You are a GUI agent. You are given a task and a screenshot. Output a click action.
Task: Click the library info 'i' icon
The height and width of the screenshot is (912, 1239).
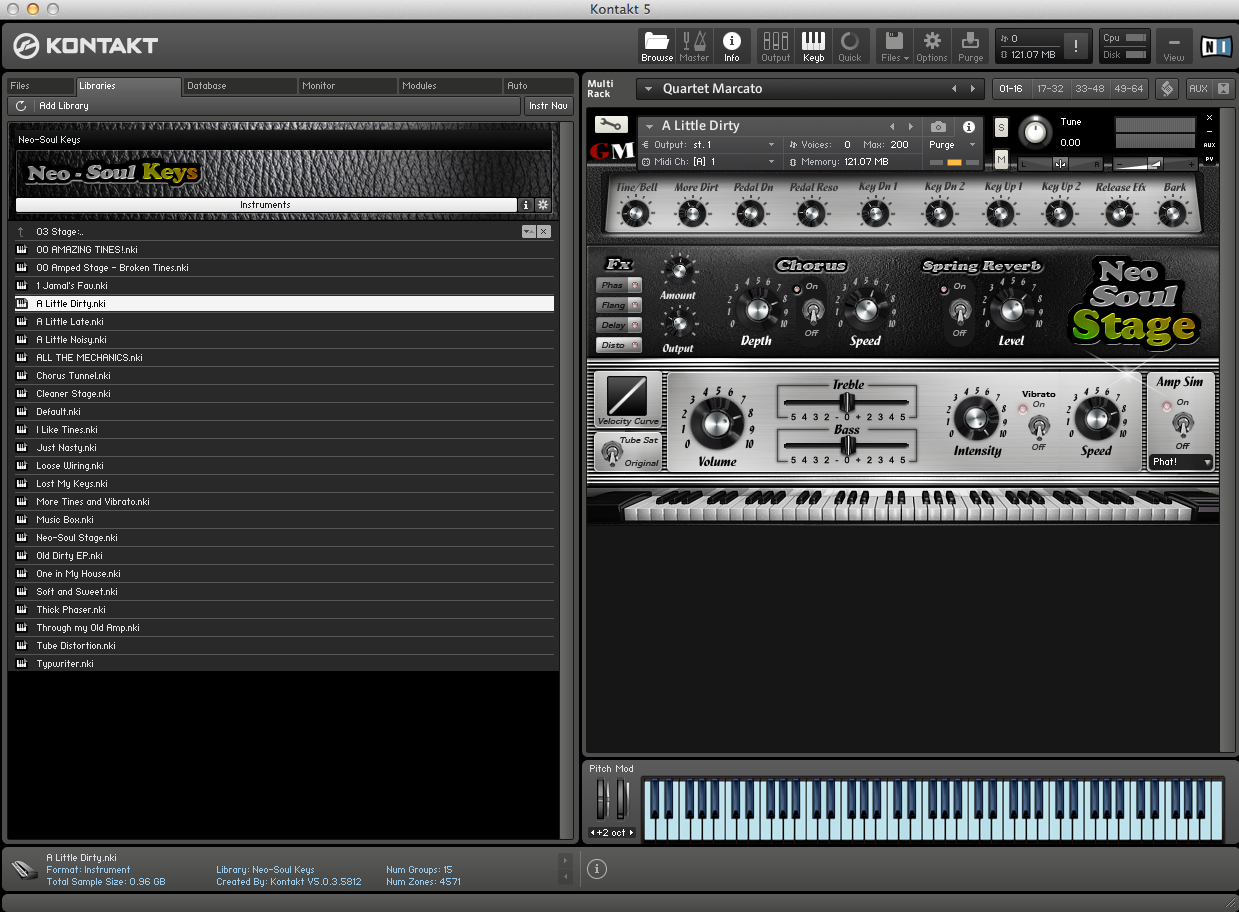pyautogui.click(x=526, y=205)
